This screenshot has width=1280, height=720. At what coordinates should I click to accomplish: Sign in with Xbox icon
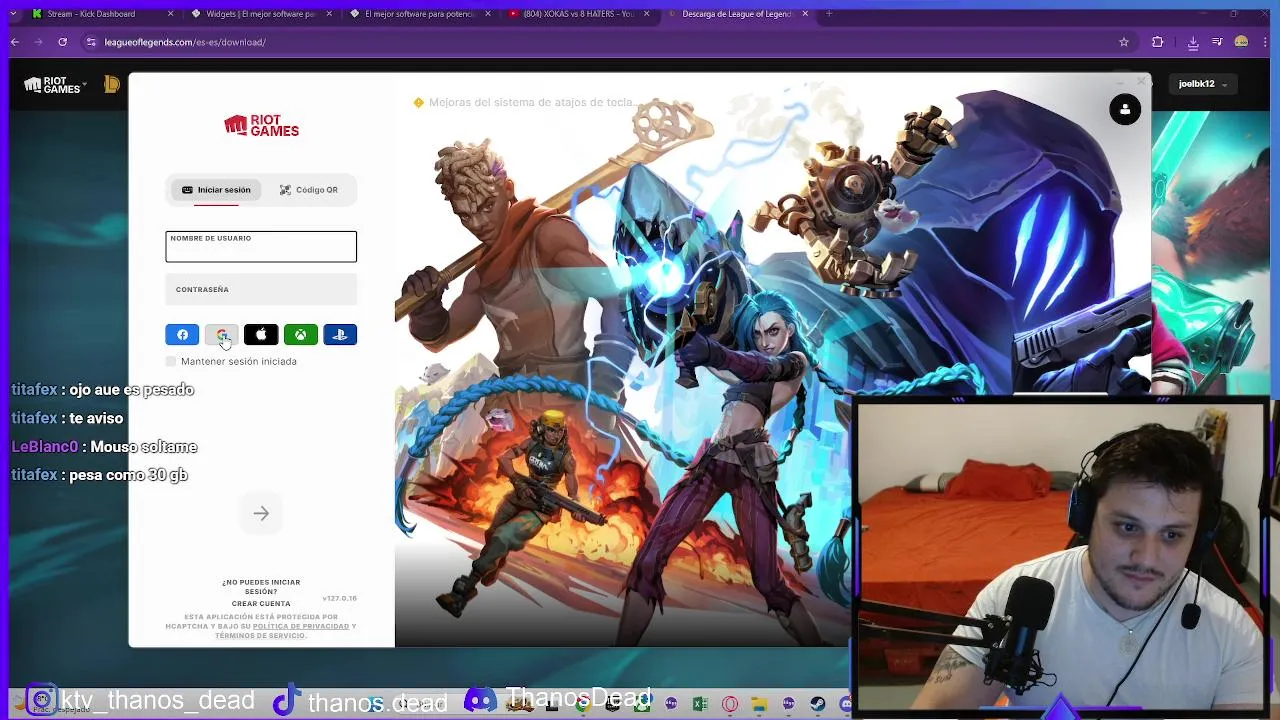click(300, 335)
